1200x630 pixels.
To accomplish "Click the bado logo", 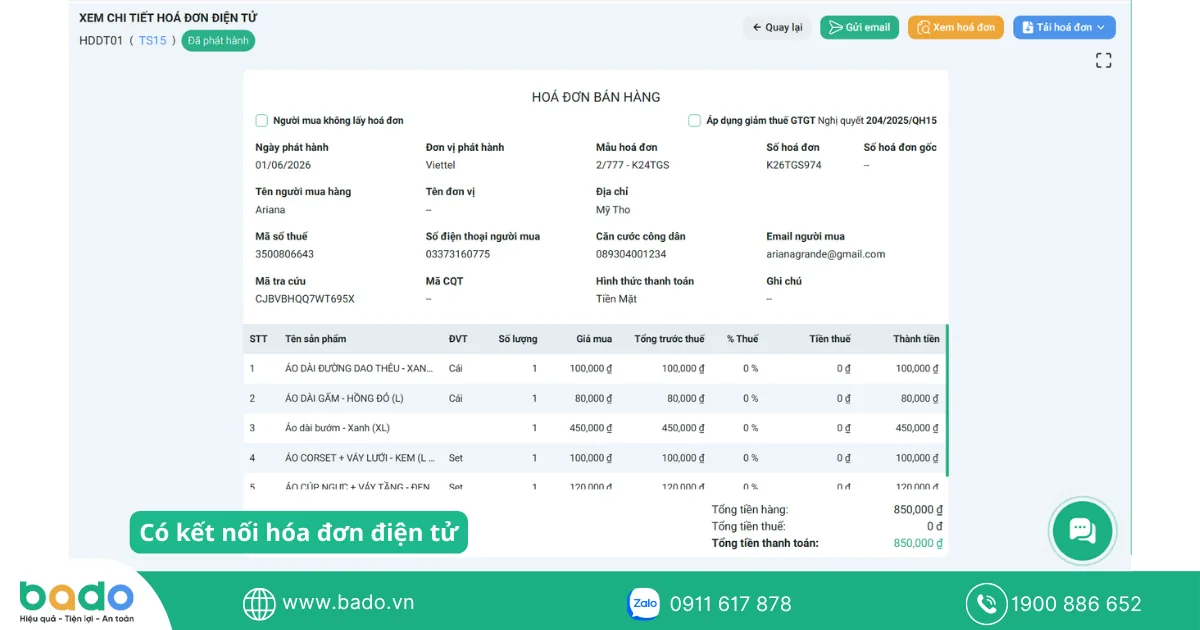I will click(x=76, y=602).
